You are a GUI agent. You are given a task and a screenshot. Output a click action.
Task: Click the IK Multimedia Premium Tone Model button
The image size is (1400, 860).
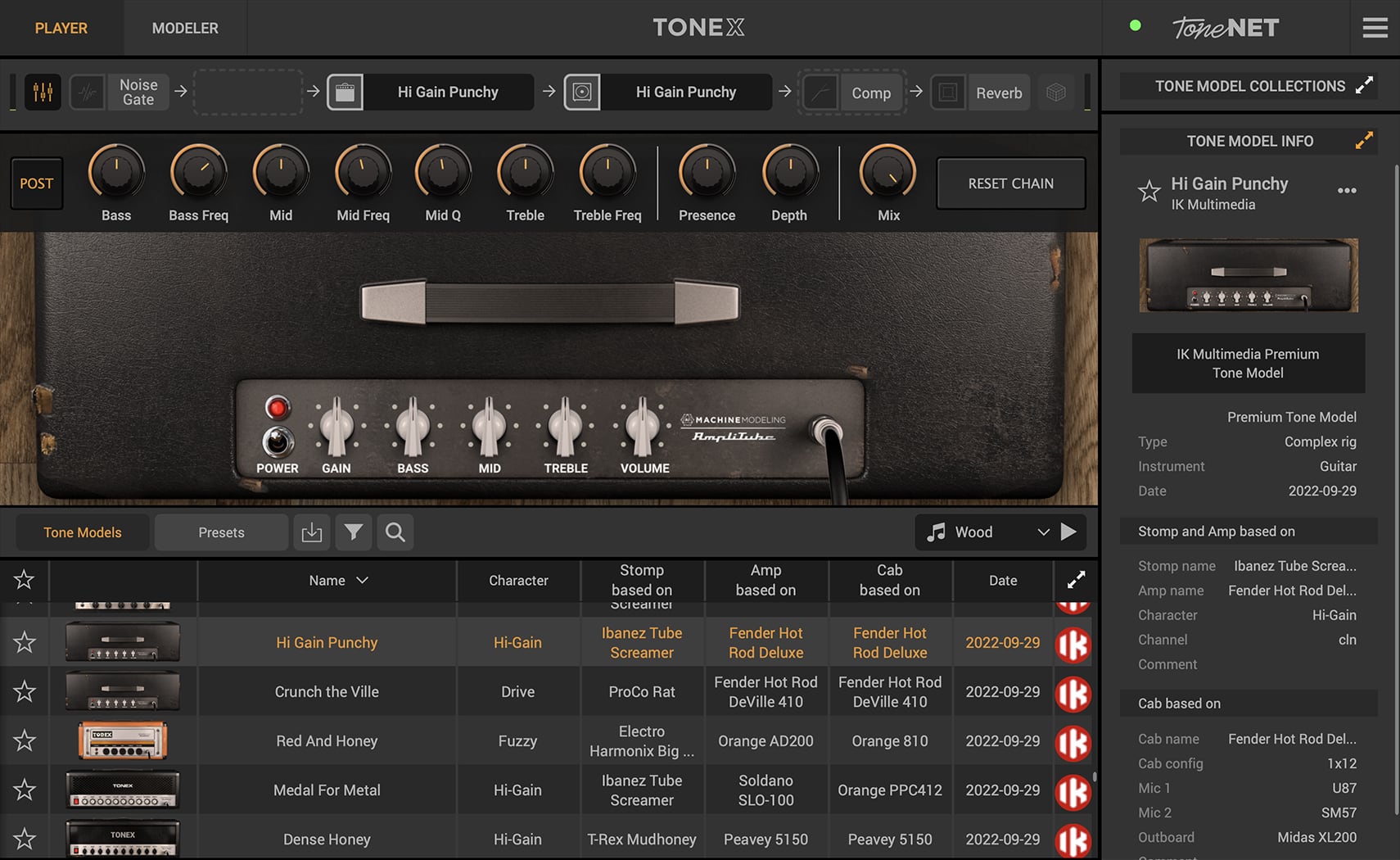coord(1248,363)
